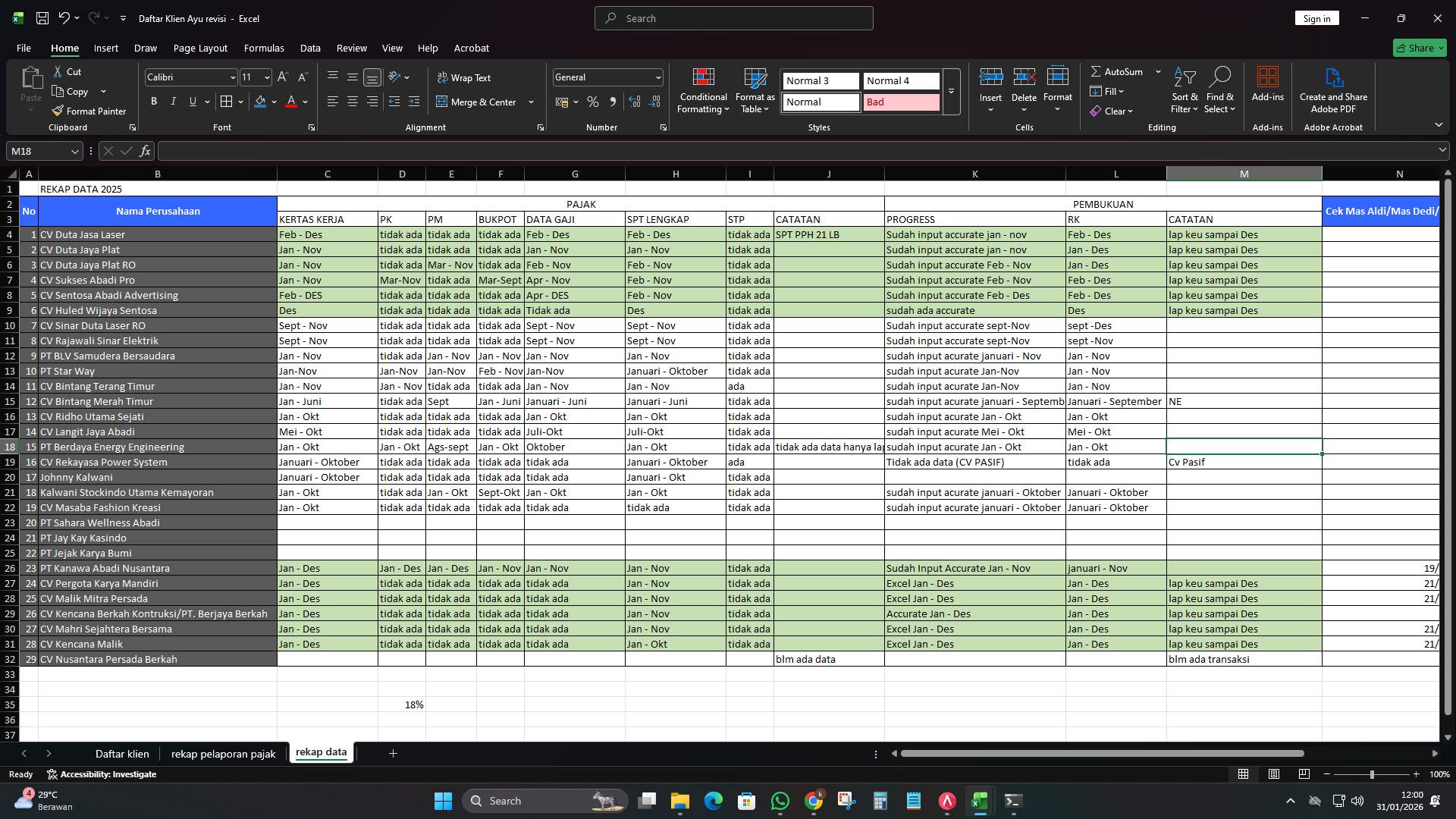Click the Sign in button
Image resolution: width=1456 pixels, height=819 pixels.
(1316, 17)
